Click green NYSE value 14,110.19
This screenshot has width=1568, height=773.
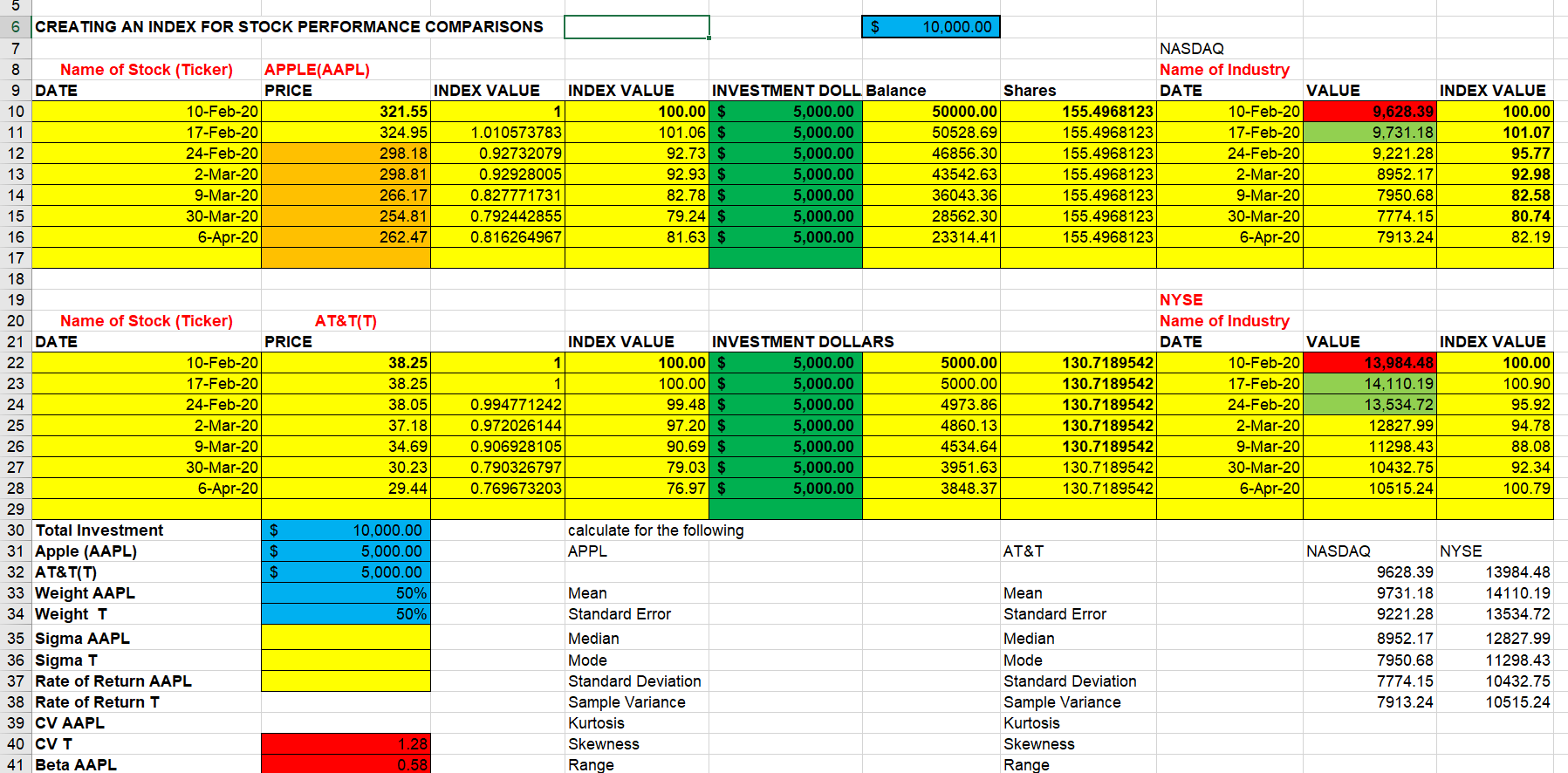coord(1370,384)
